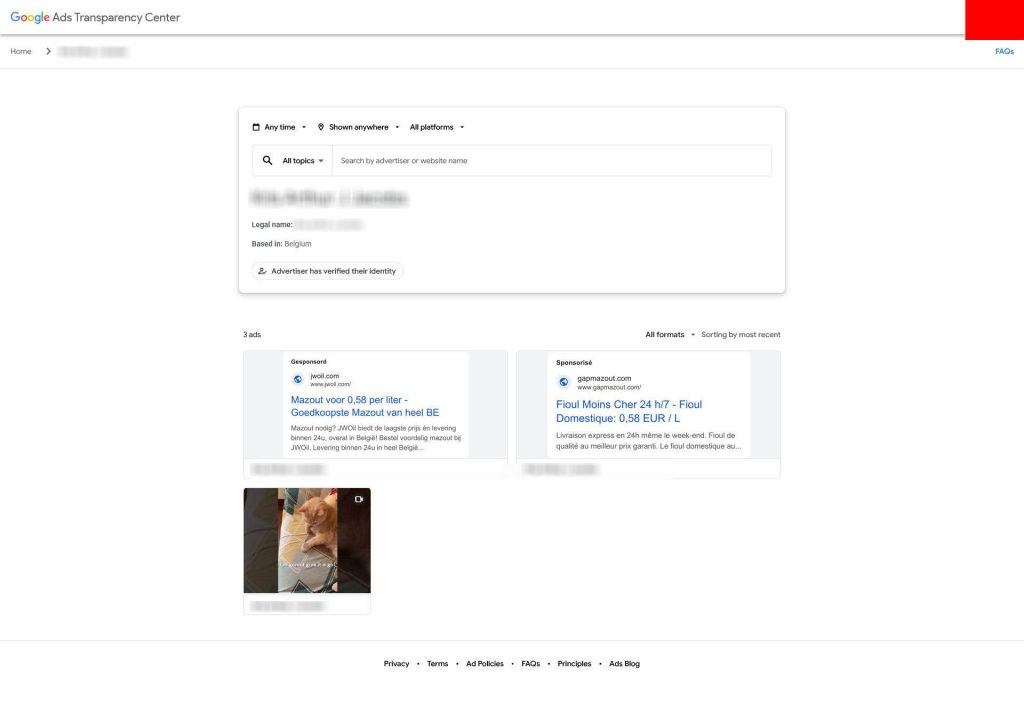
Task: Expand the All topics selector
Action: [x=302, y=160]
